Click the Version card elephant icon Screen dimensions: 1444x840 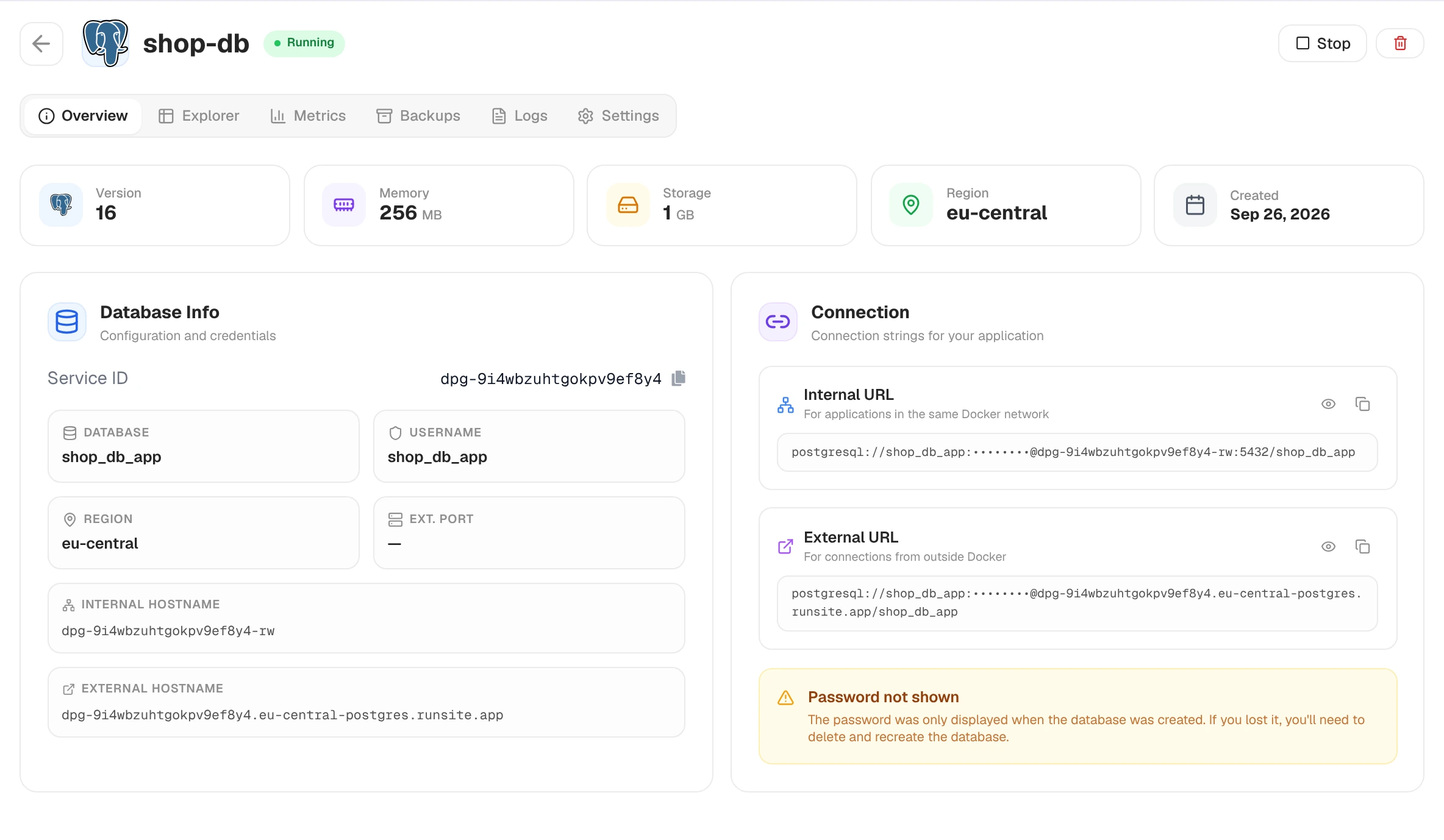click(x=61, y=205)
